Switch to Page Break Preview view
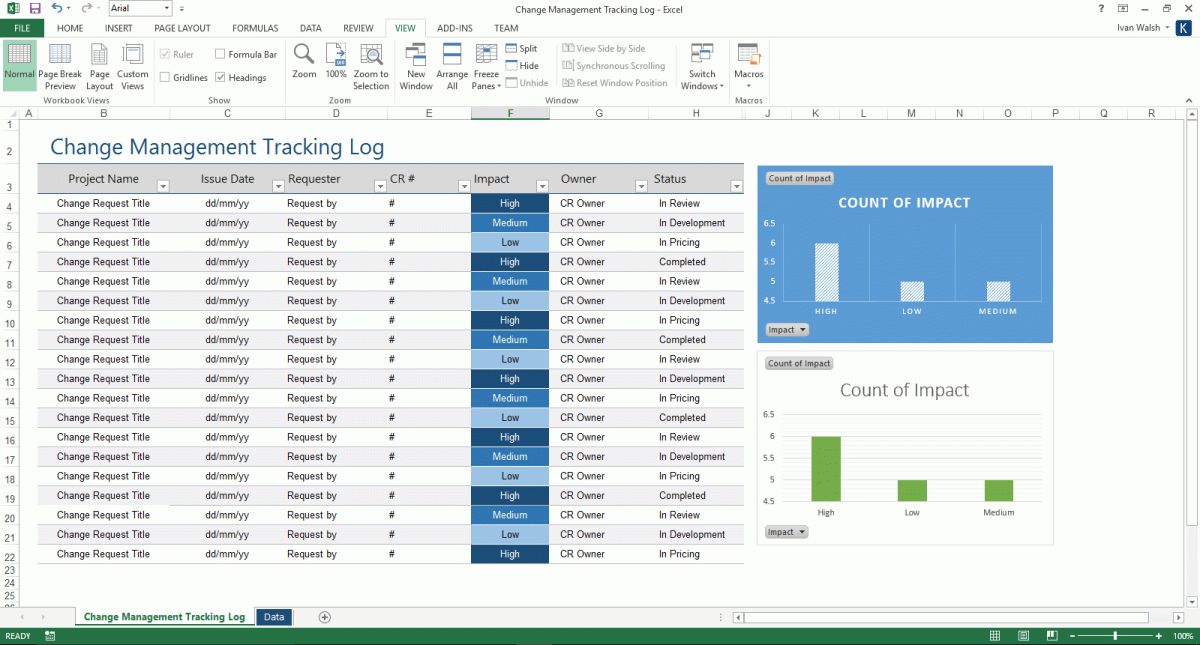Screen dimensions: 1200x645 pyautogui.click(x=60, y=68)
